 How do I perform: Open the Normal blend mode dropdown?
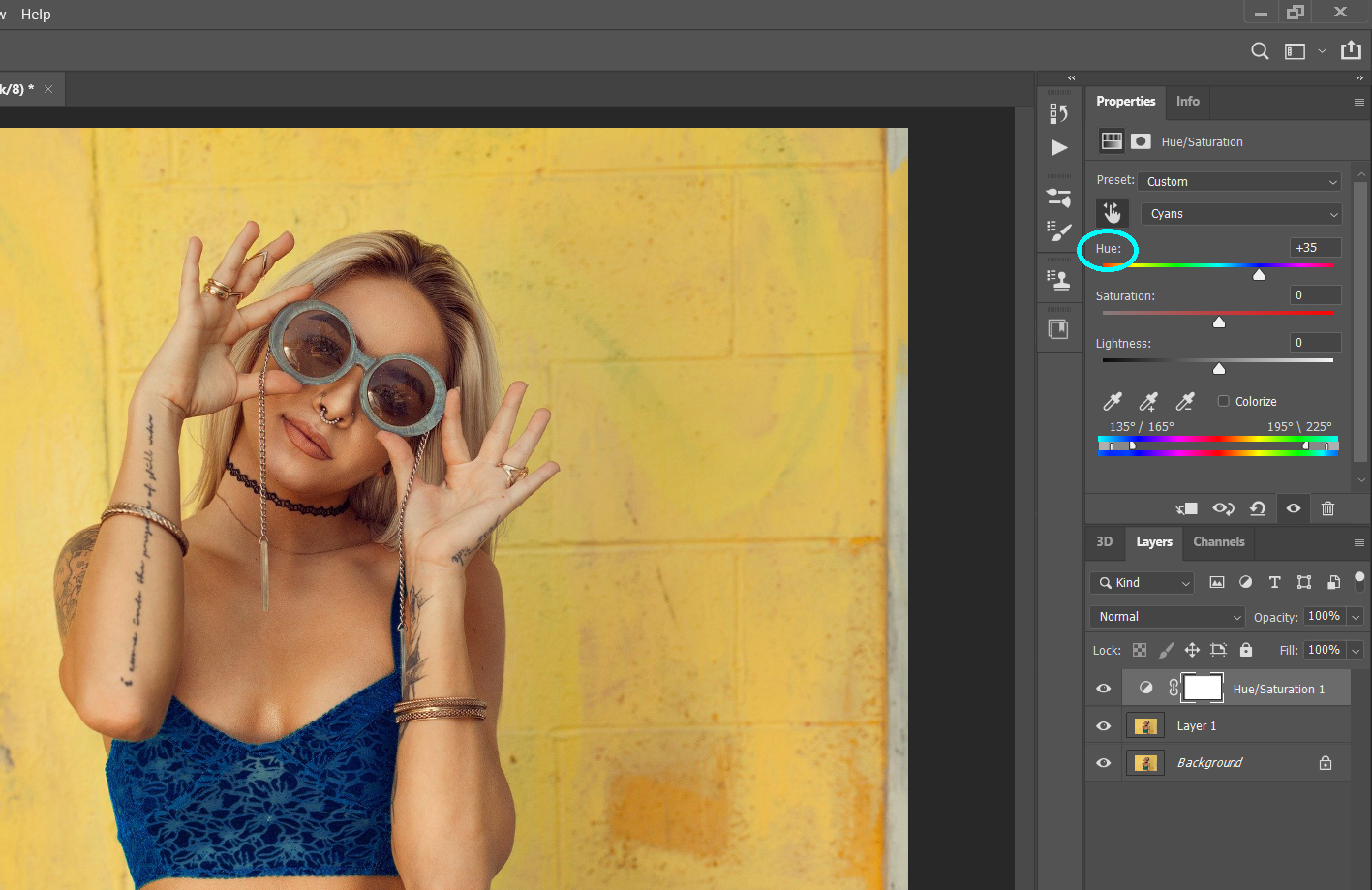pos(1168,616)
